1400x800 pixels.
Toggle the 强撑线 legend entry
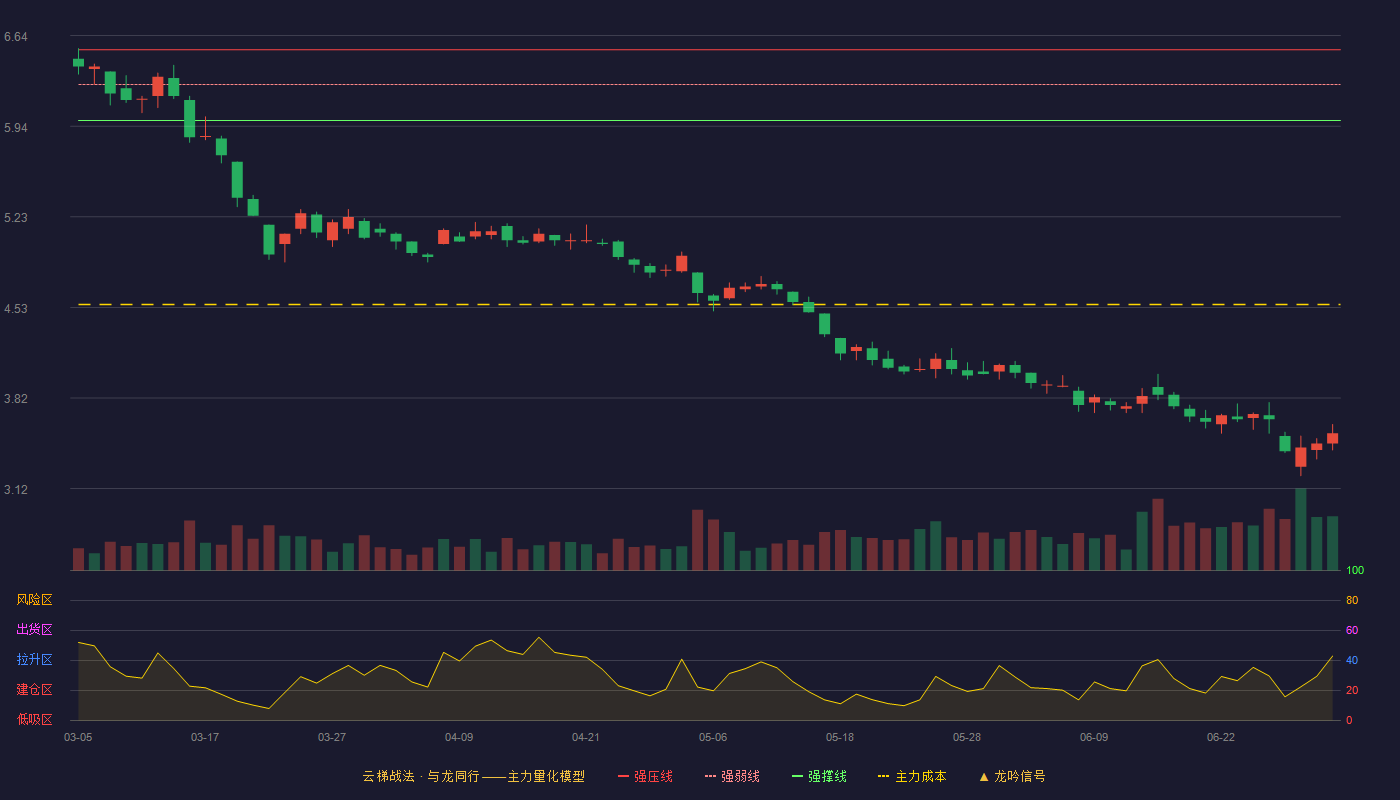click(x=819, y=776)
